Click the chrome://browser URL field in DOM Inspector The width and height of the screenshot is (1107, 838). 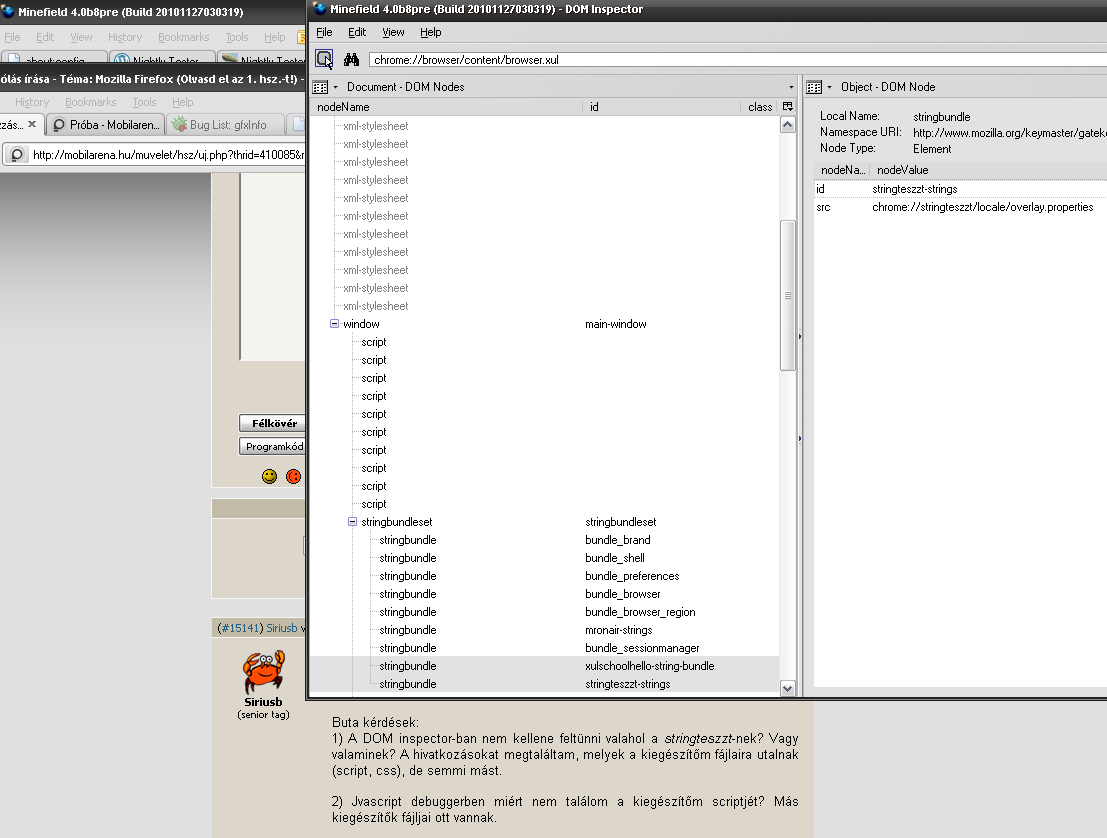pyautogui.click(x=738, y=60)
